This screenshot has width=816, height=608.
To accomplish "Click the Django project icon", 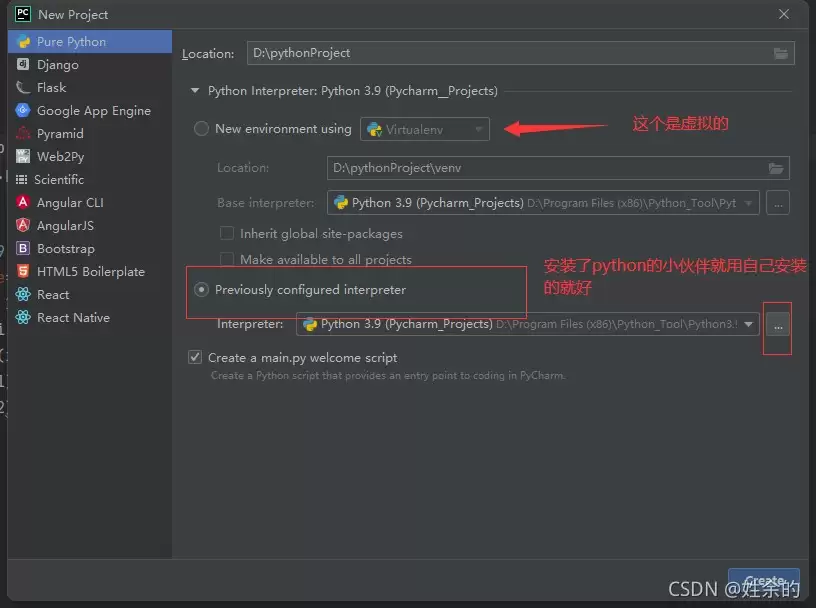I will pyautogui.click(x=23, y=64).
